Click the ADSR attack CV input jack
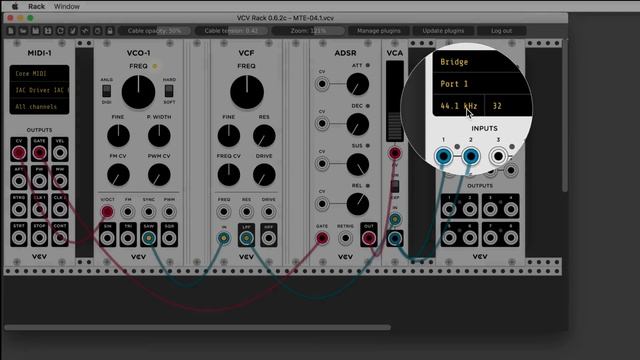The height and width of the screenshot is (360, 640). point(322,84)
